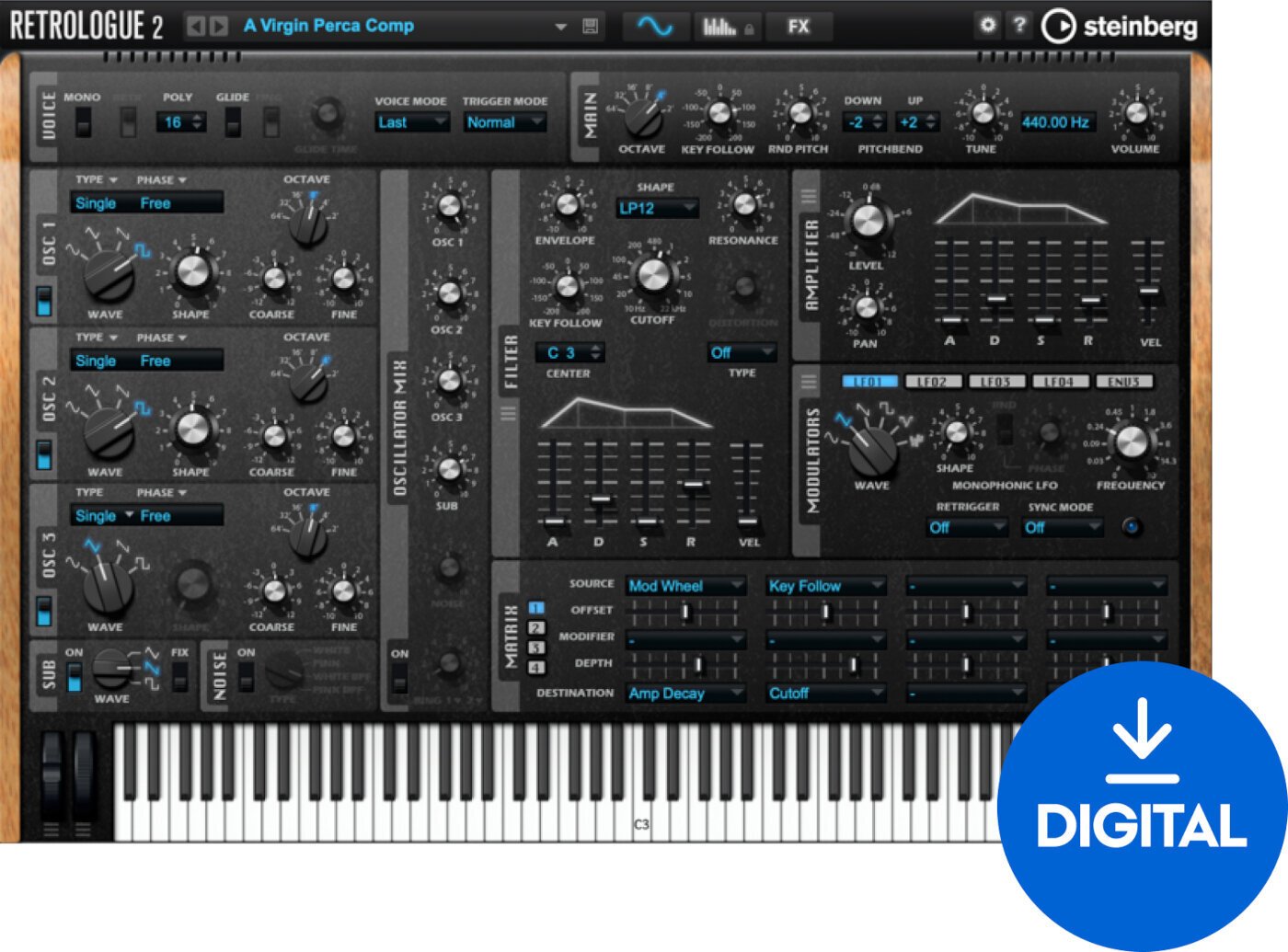Open help via the question mark icon
Screen dimensions: 1288x952
[1018, 26]
